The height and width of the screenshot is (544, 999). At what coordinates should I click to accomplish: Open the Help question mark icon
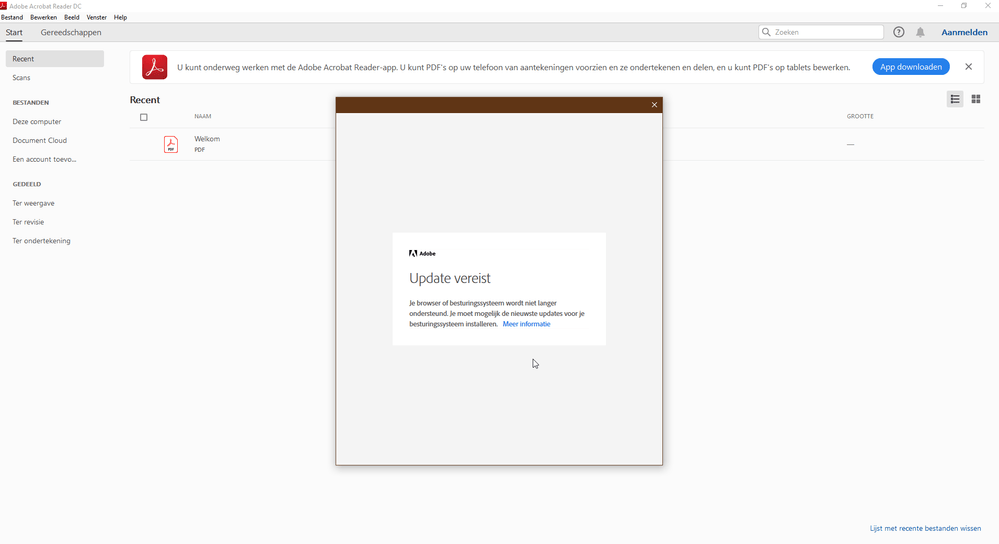pyautogui.click(x=898, y=32)
